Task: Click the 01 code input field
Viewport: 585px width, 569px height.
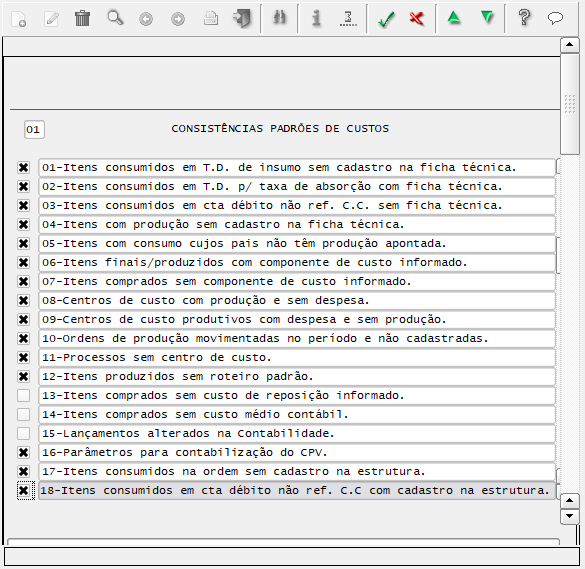Action: pyautogui.click(x=34, y=129)
